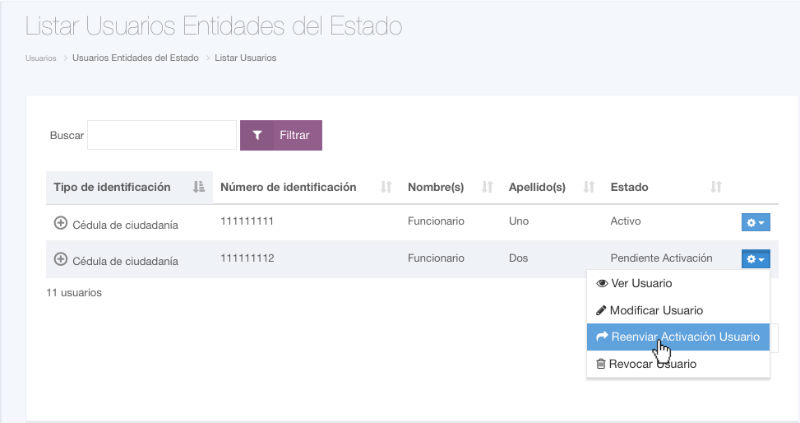Sort the Estado column using its arrows
800x423 pixels.
[716, 187]
